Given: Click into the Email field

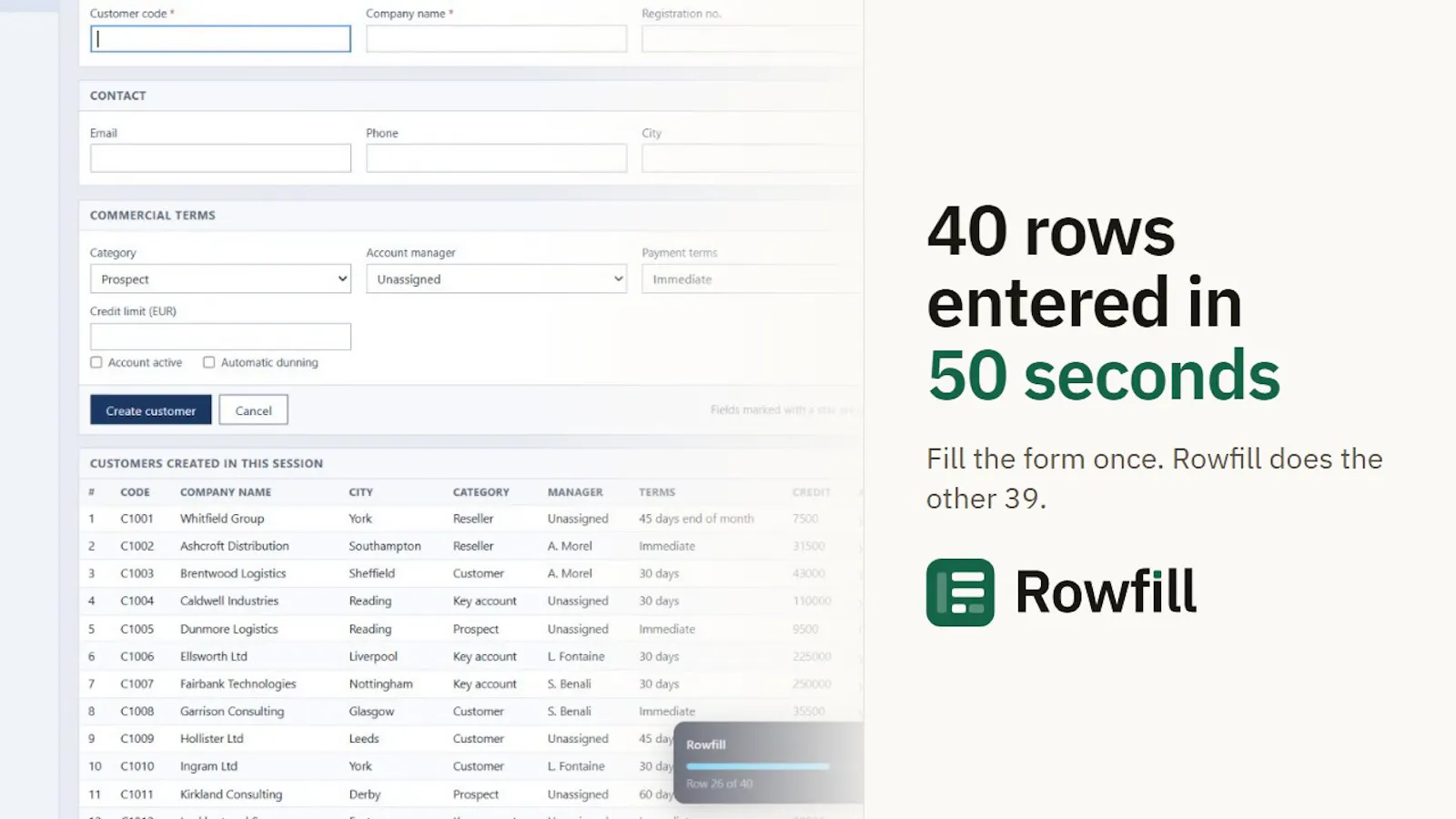Looking at the screenshot, I should [220, 158].
